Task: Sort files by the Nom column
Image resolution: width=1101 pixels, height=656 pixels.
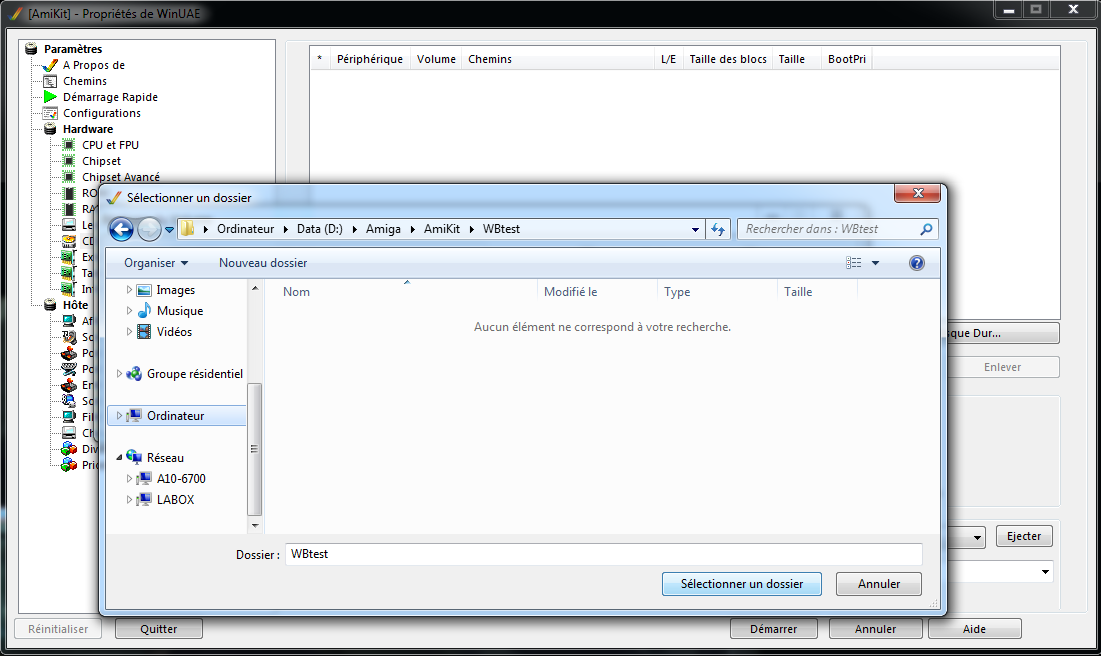Action: pyautogui.click(x=297, y=292)
